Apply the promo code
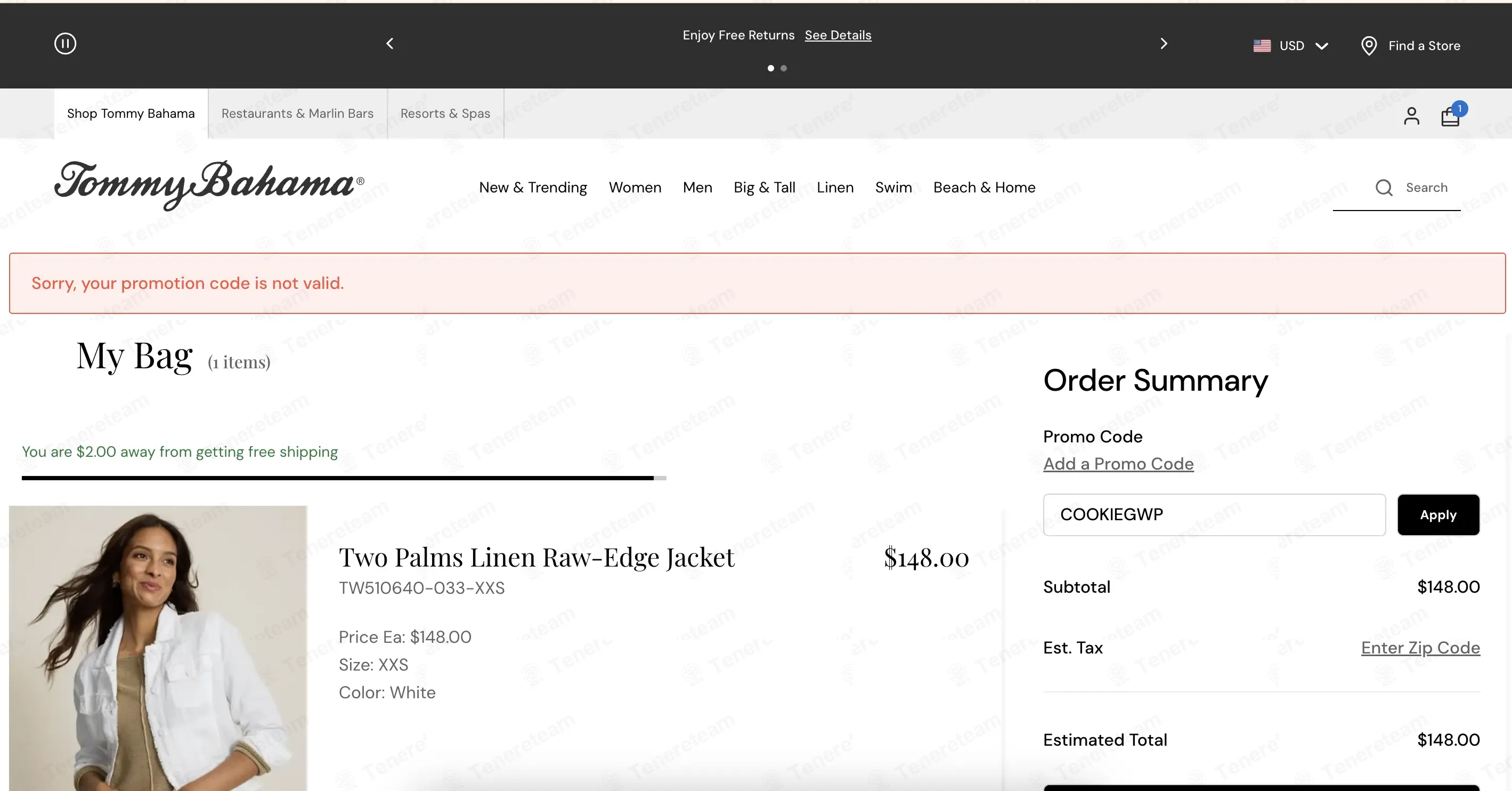The image size is (1512, 791). [x=1438, y=515]
